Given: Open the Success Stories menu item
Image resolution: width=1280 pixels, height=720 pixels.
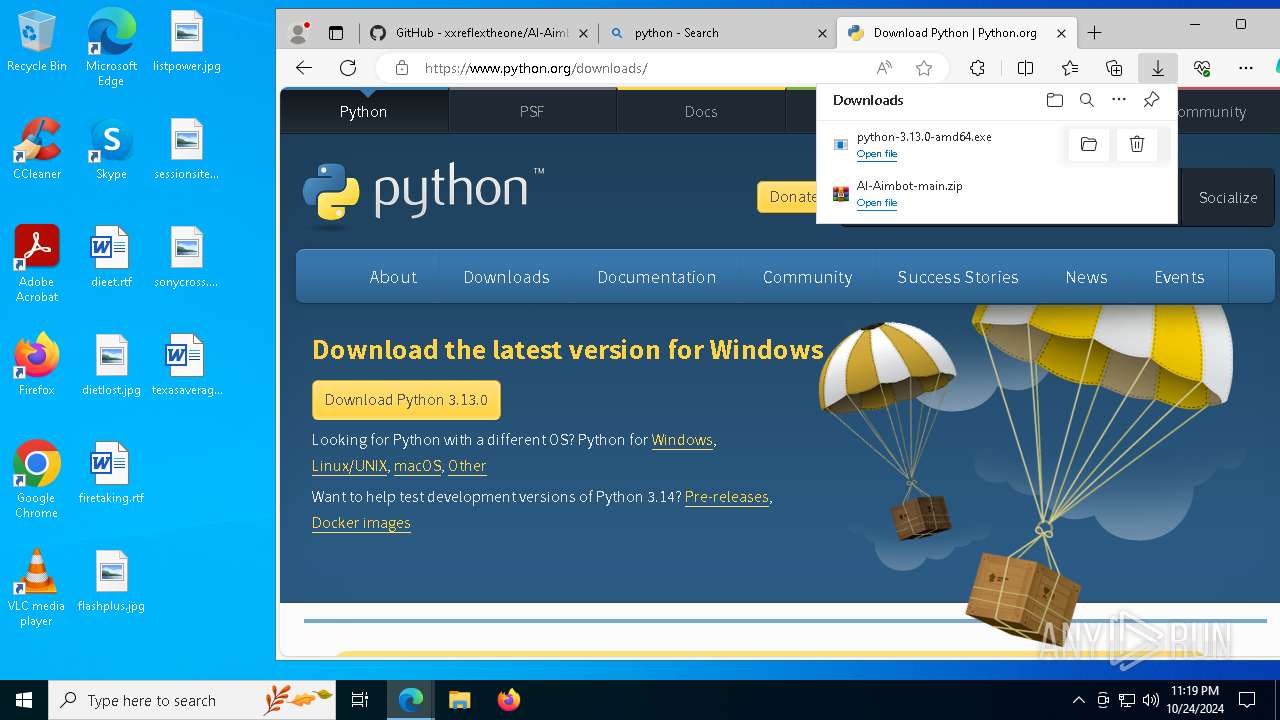Looking at the screenshot, I should click(958, 277).
